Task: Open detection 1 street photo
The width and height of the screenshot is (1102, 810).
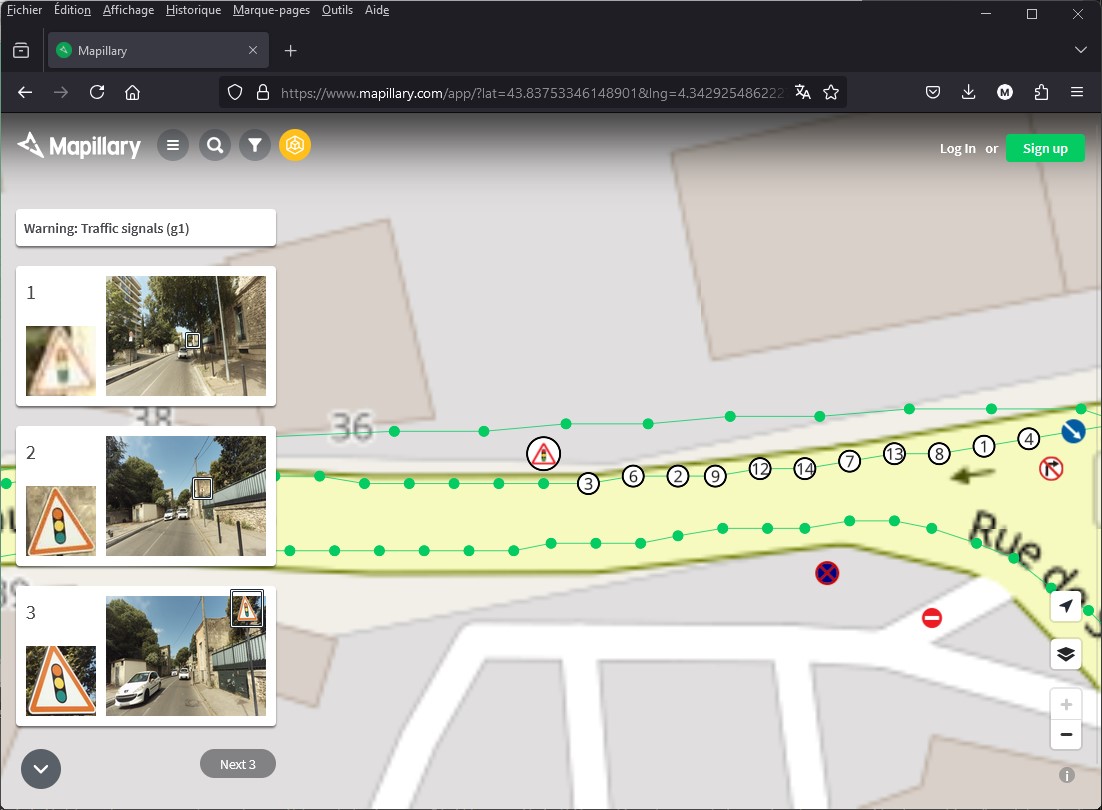Action: click(x=186, y=336)
